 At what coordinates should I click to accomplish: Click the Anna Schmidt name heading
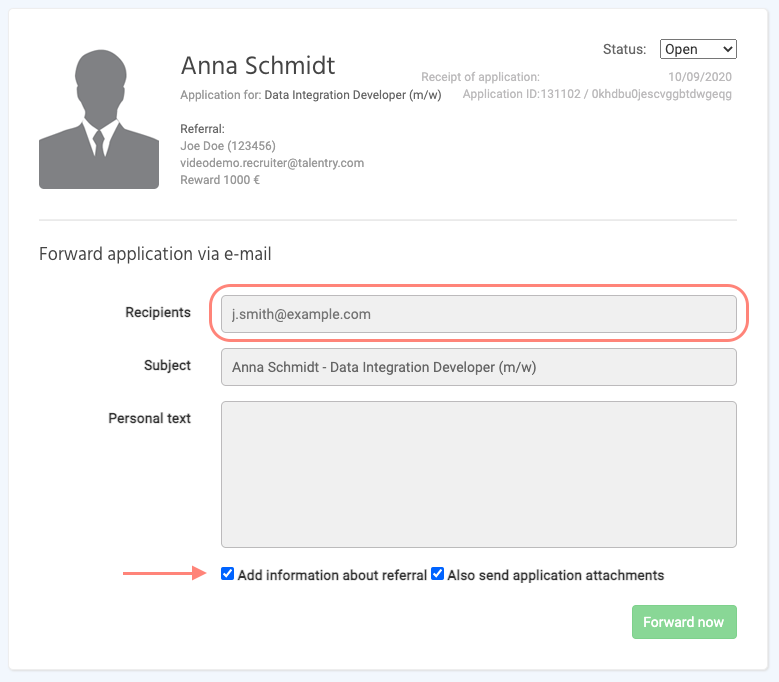[258, 66]
